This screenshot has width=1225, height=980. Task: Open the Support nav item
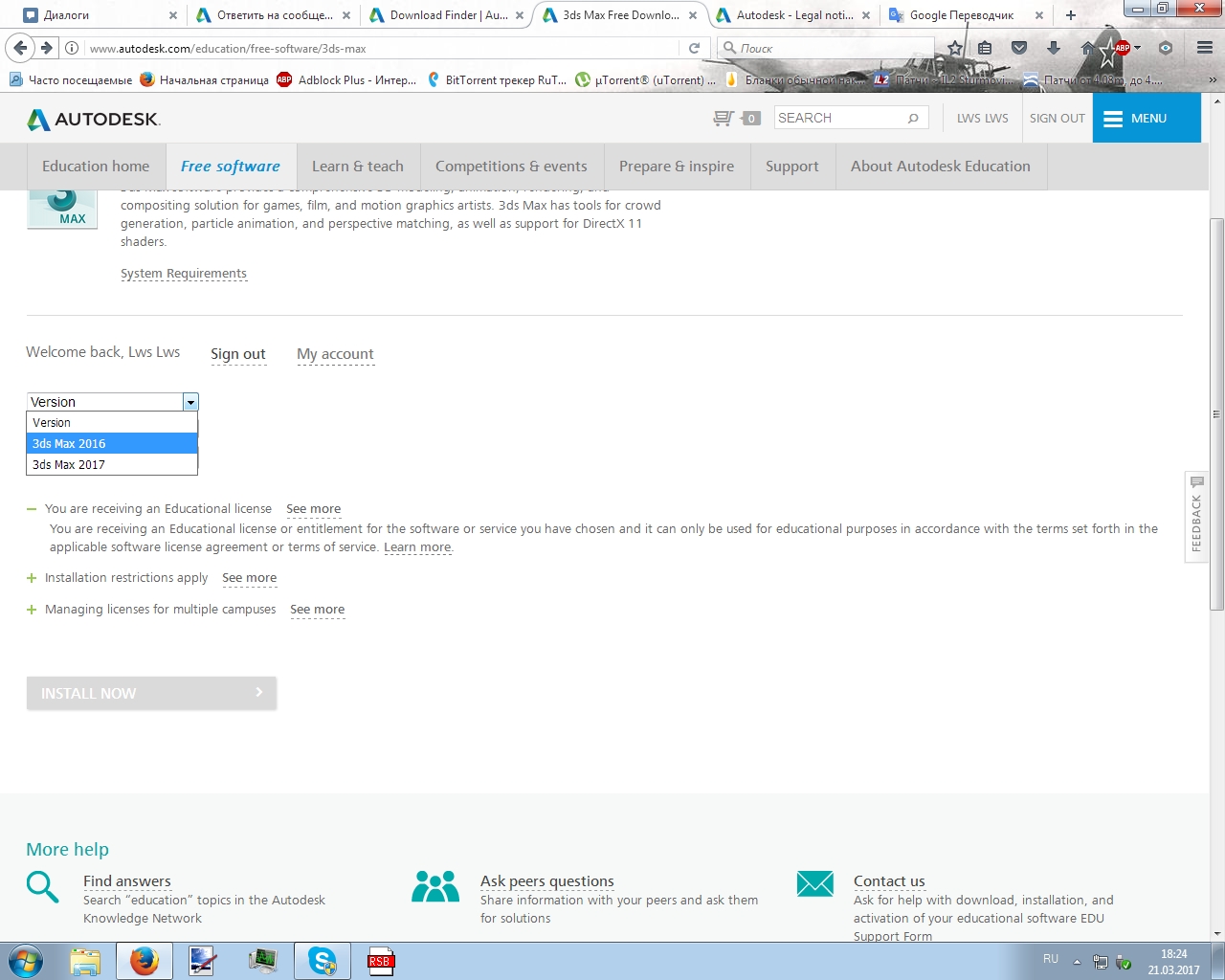click(x=792, y=167)
